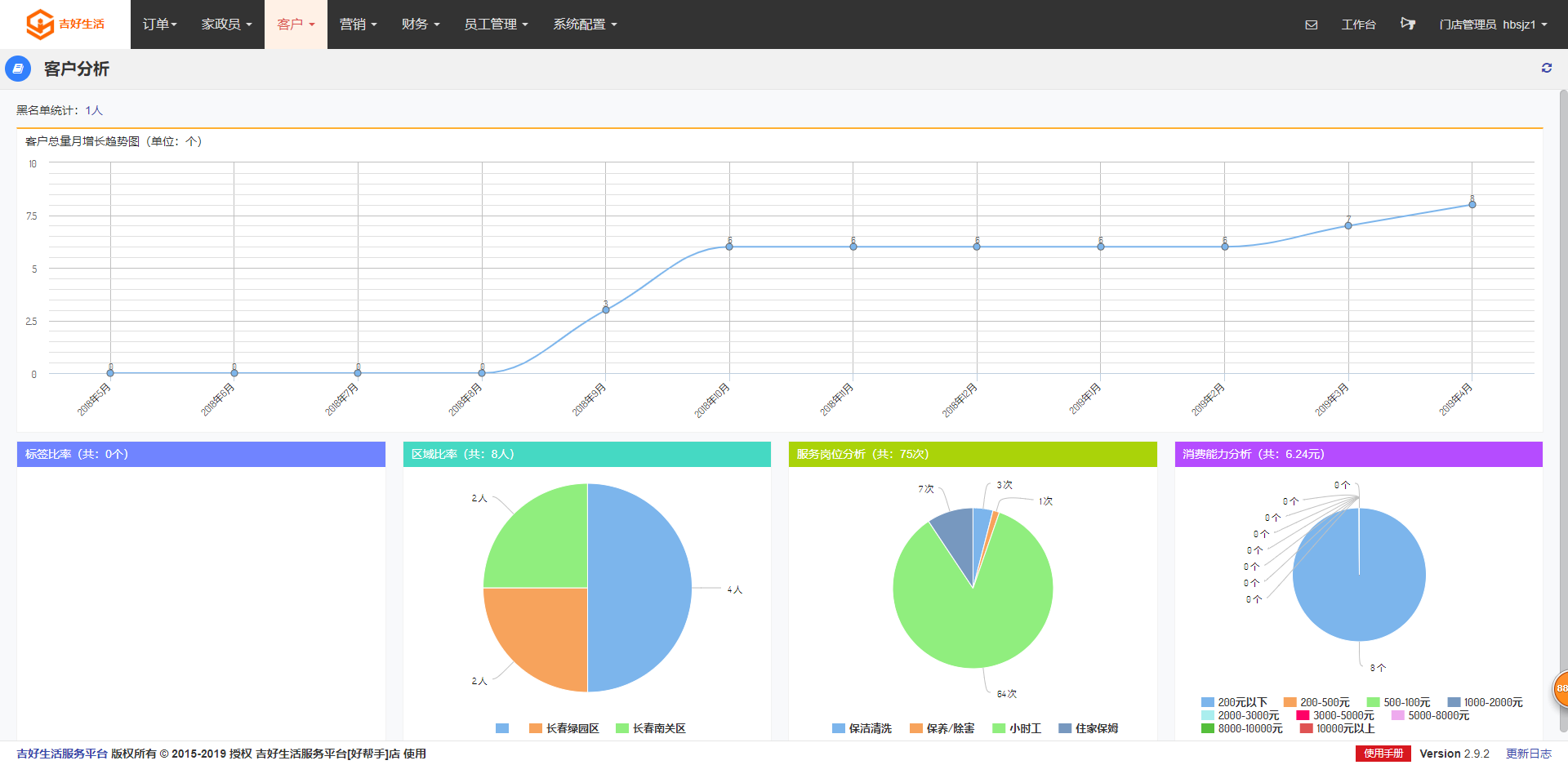The image size is (1568, 765).
Task: Click the 服务岗位分析 panel header
Action: point(973,454)
